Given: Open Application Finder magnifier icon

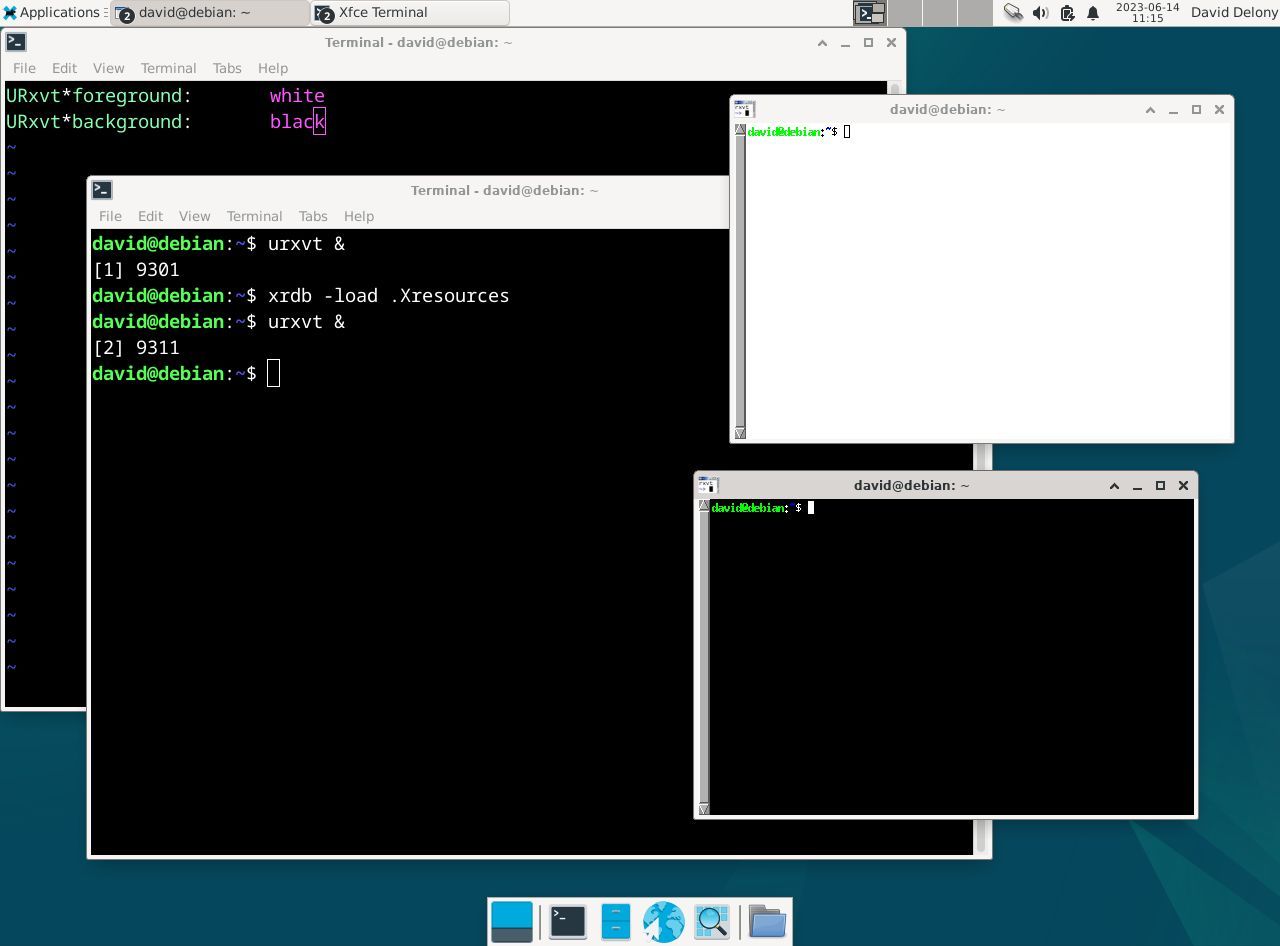Looking at the screenshot, I should (712, 921).
